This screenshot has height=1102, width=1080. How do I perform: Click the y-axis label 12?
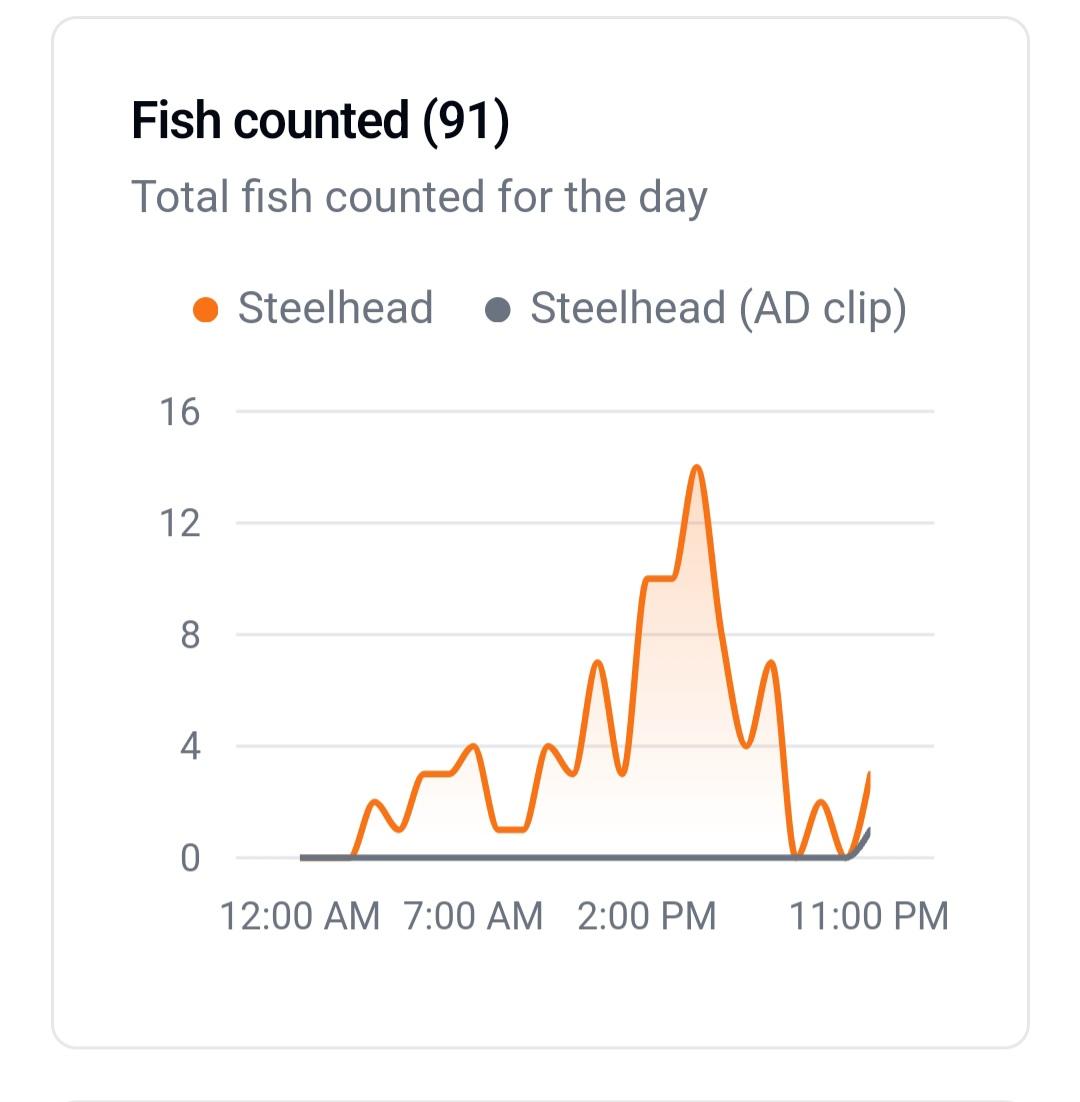[x=180, y=523]
